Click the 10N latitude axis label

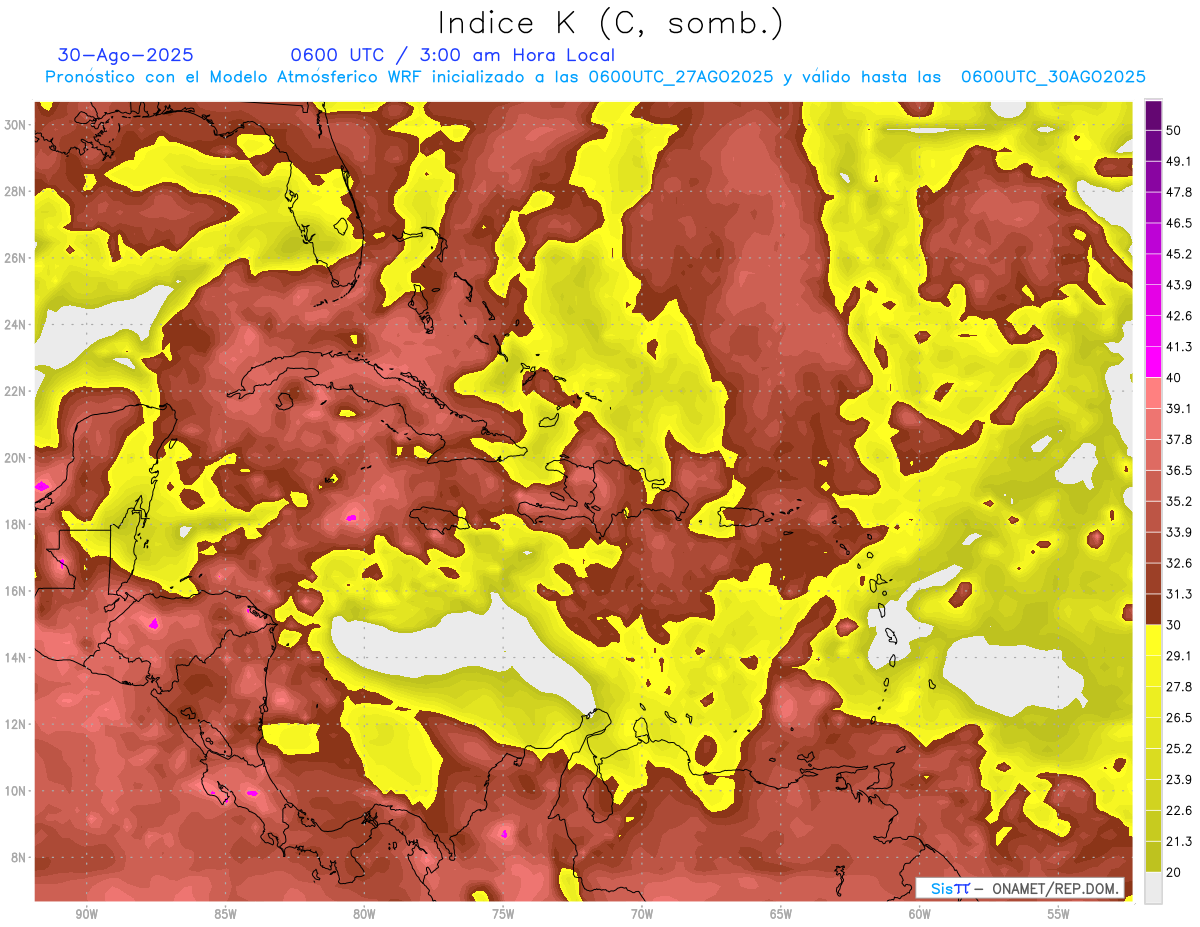point(15,790)
